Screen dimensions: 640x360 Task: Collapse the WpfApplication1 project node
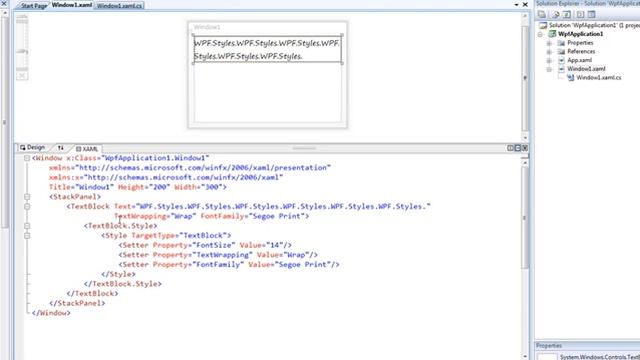pos(540,34)
